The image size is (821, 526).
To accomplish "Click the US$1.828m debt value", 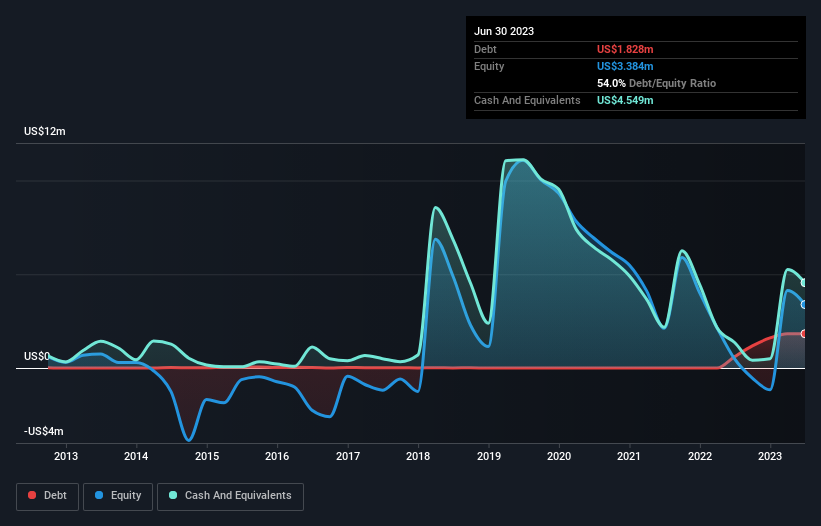I will pos(625,49).
